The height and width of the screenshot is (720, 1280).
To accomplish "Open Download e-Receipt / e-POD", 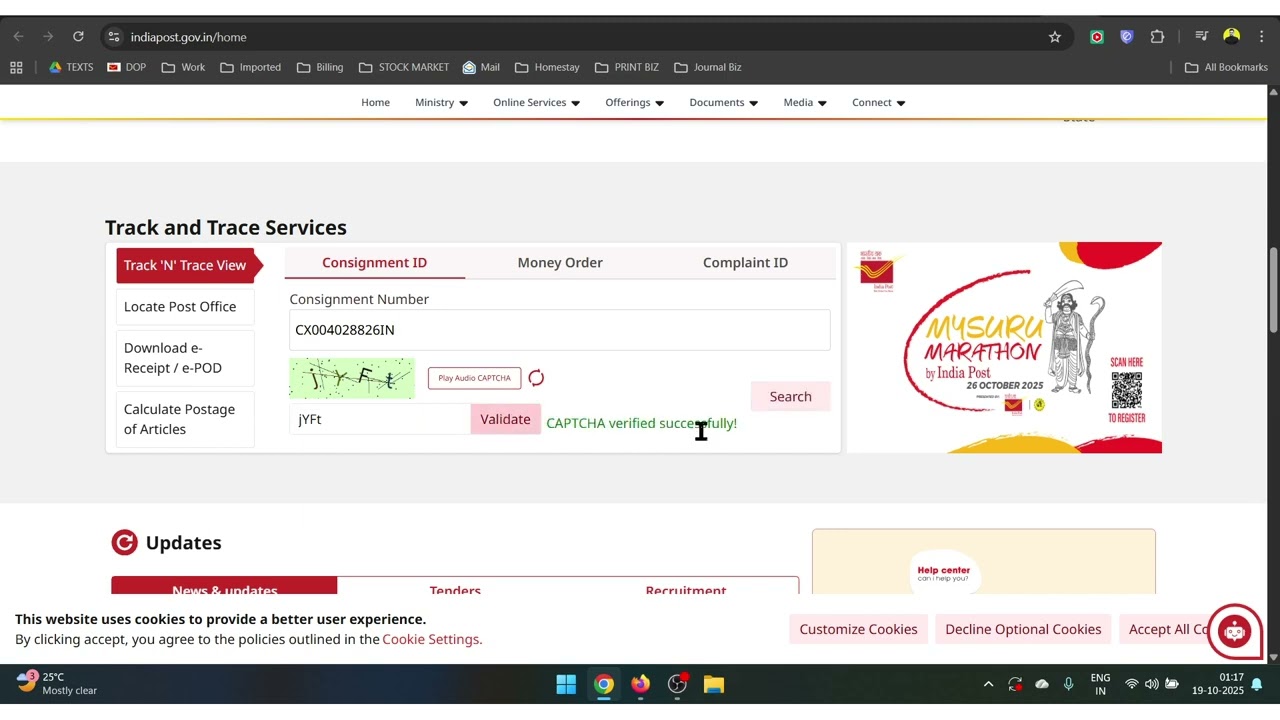I will click(185, 358).
